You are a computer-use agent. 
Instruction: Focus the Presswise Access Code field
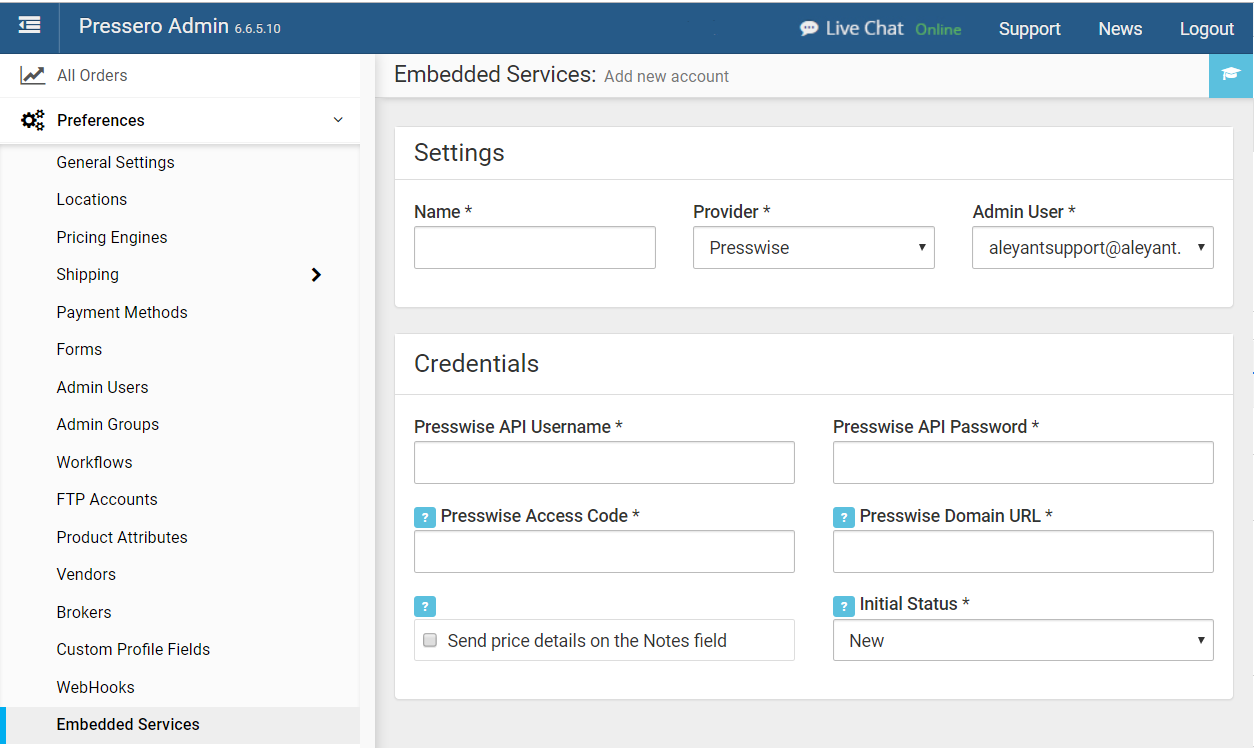[604, 552]
